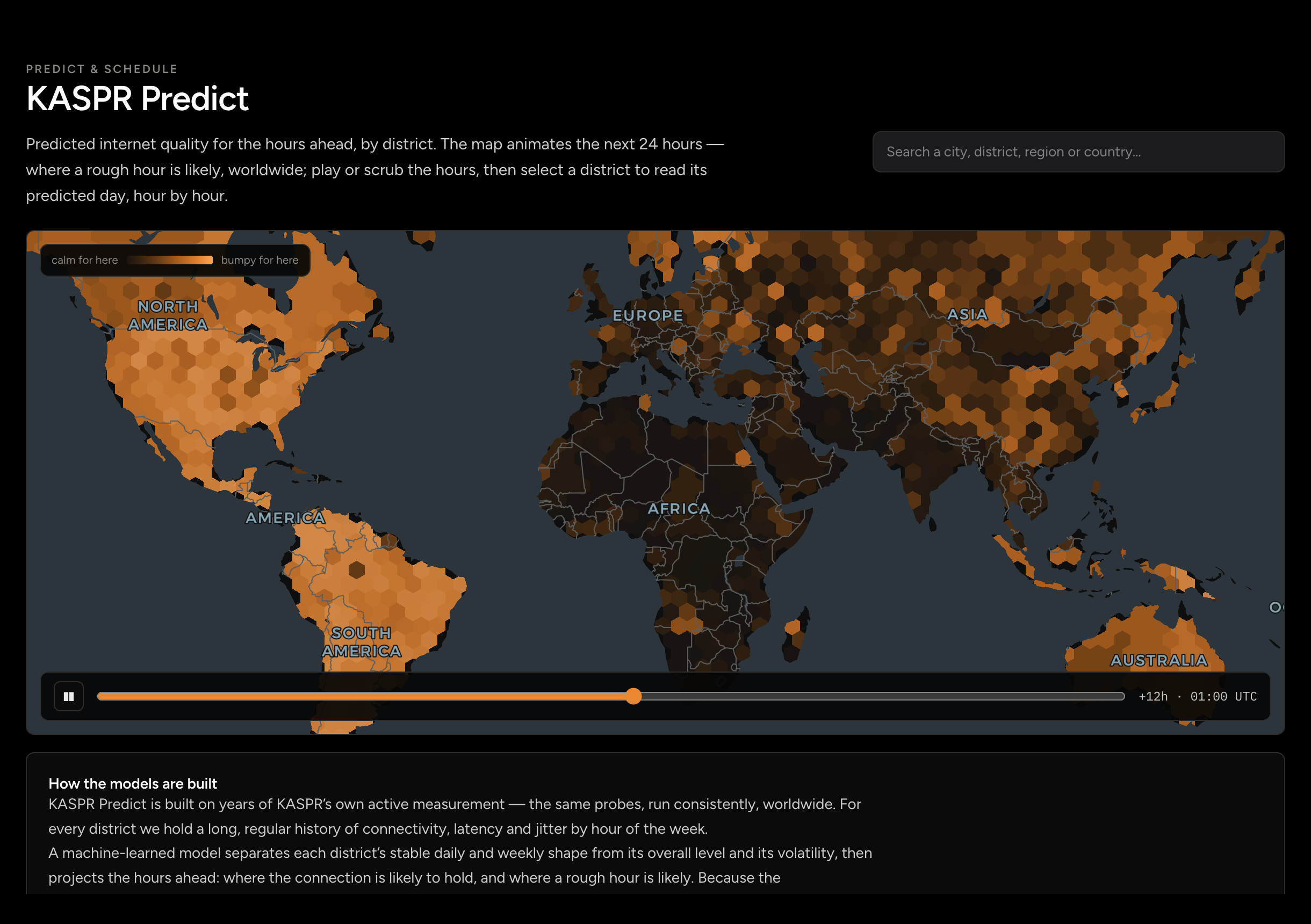Pause the map animation
Image resolution: width=1311 pixels, height=924 pixels.
(x=69, y=696)
